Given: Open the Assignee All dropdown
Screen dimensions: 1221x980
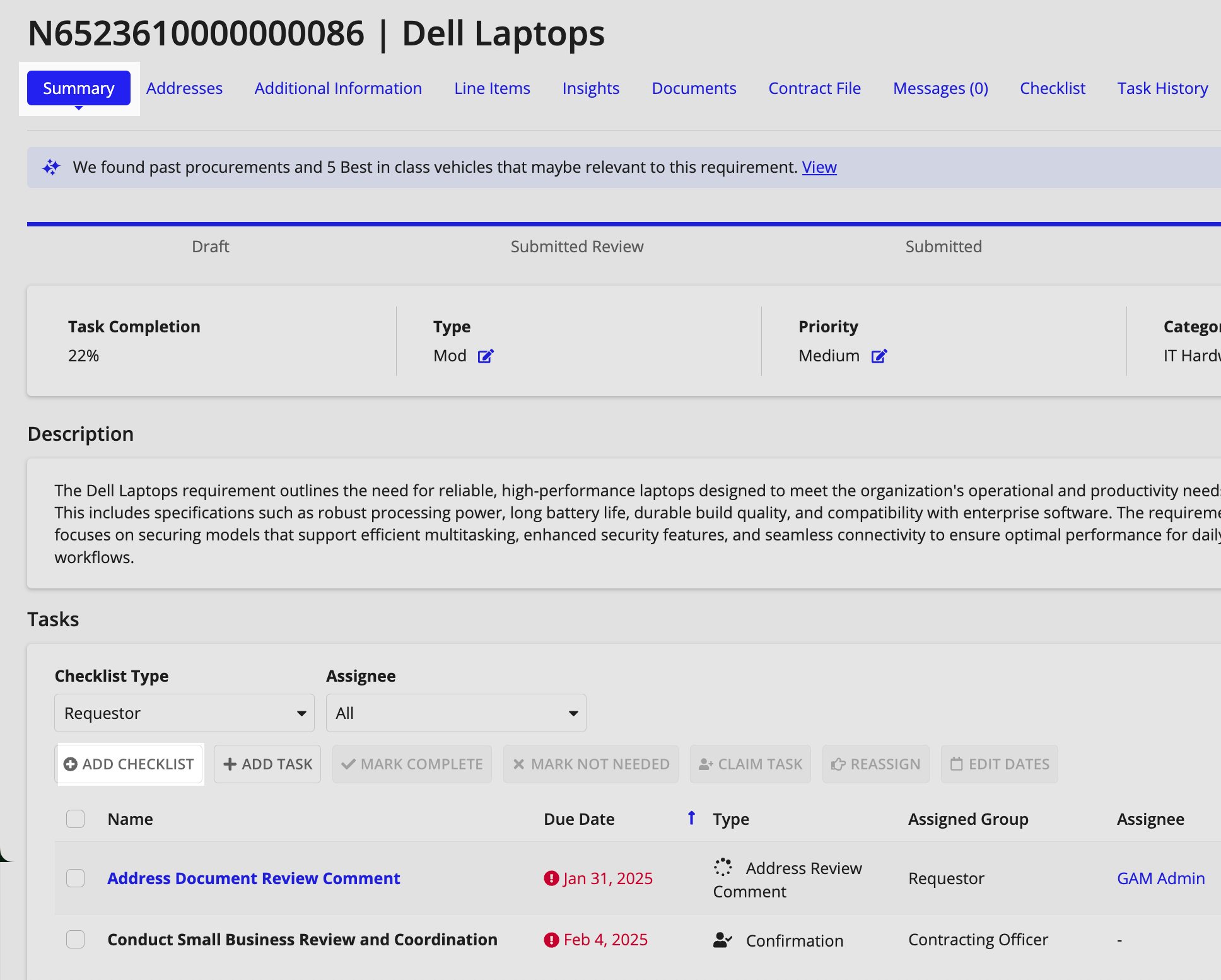Looking at the screenshot, I should [456, 713].
